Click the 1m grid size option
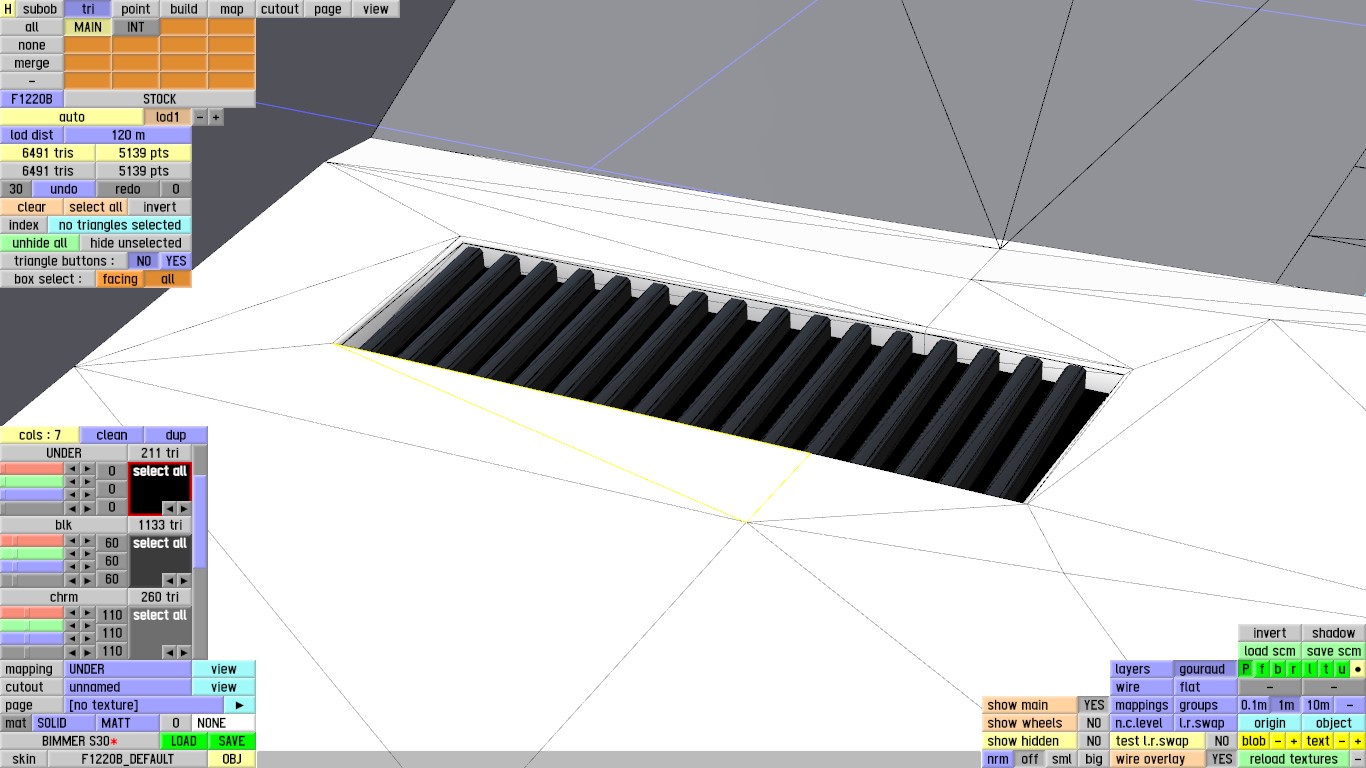The image size is (1366, 768). (x=1286, y=705)
